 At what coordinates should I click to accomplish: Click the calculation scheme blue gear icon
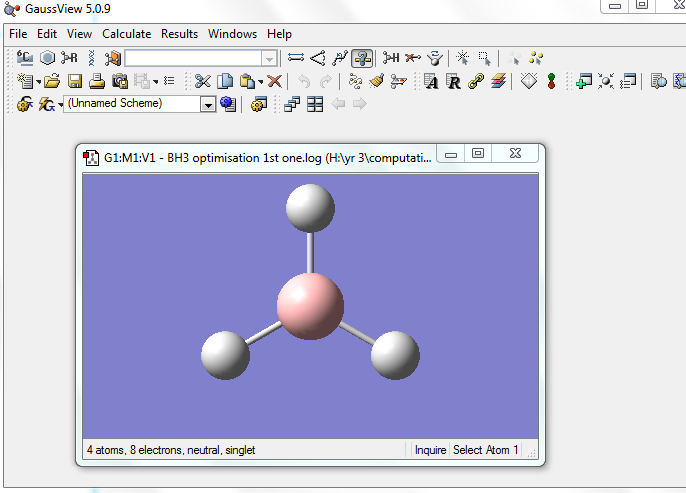228,104
